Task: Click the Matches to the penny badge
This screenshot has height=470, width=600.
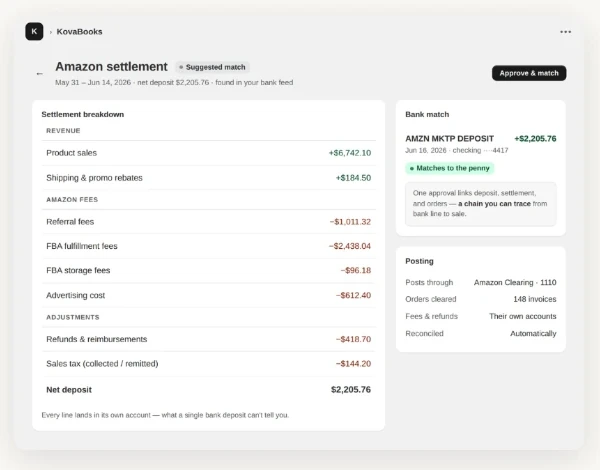Action: pyautogui.click(x=450, y=168)
